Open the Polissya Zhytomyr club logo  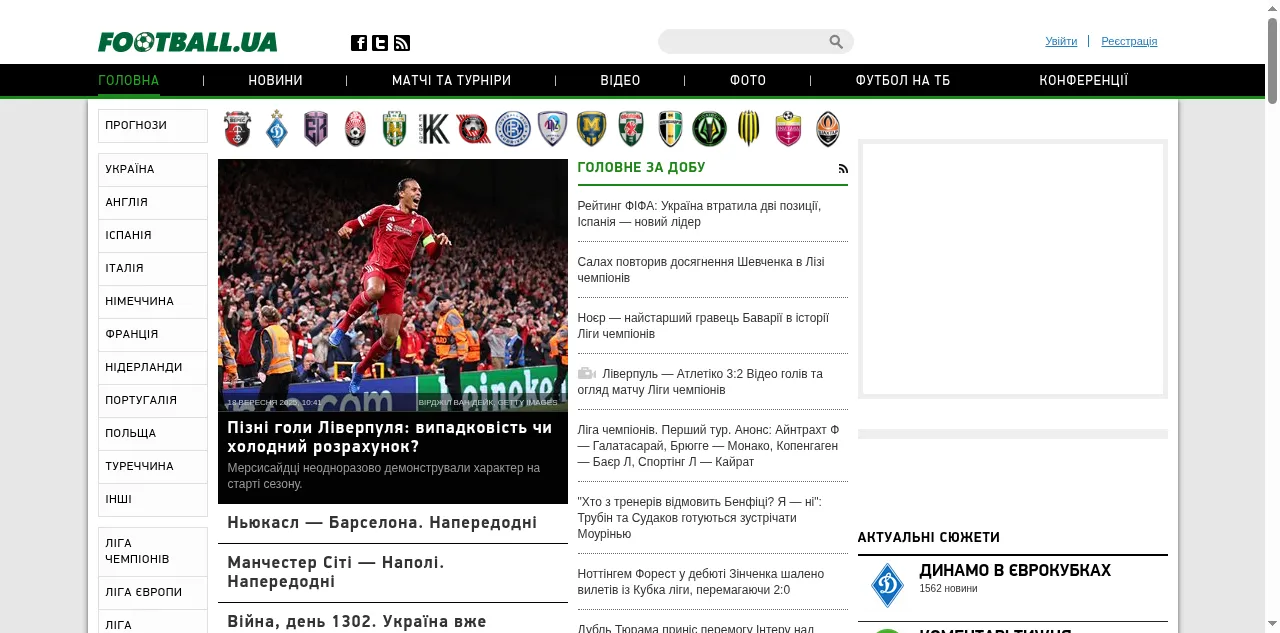[710, 129]
